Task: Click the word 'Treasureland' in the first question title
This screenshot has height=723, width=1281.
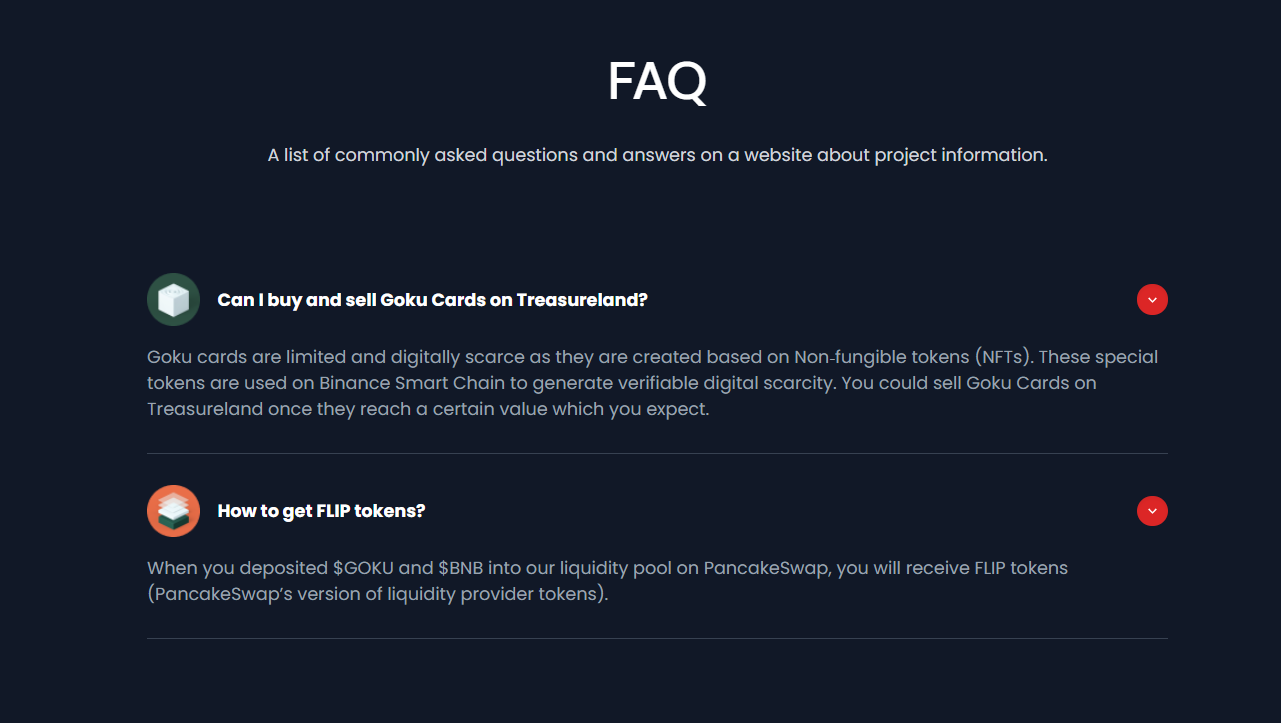Action: pyautogui.click(x=582, y=300)
